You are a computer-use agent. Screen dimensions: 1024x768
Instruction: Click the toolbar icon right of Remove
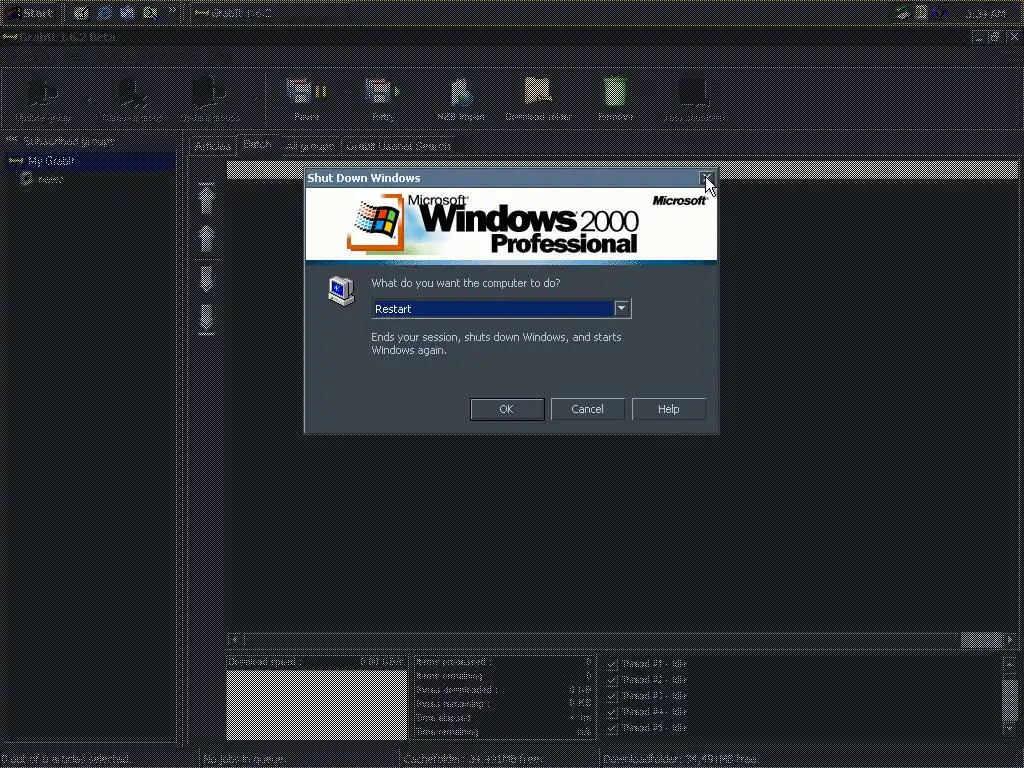click(694, 93)
